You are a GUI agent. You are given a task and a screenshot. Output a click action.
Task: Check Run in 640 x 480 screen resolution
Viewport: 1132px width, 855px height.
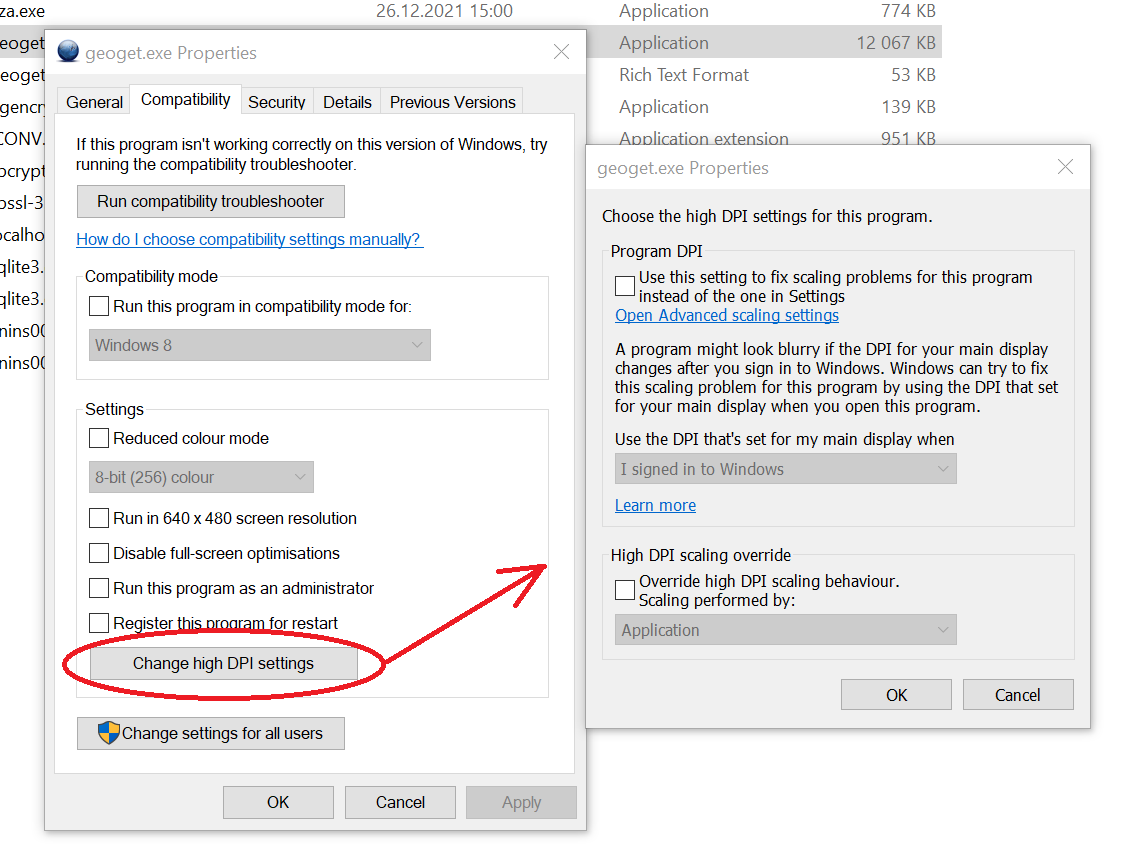[x=99, y=518]
